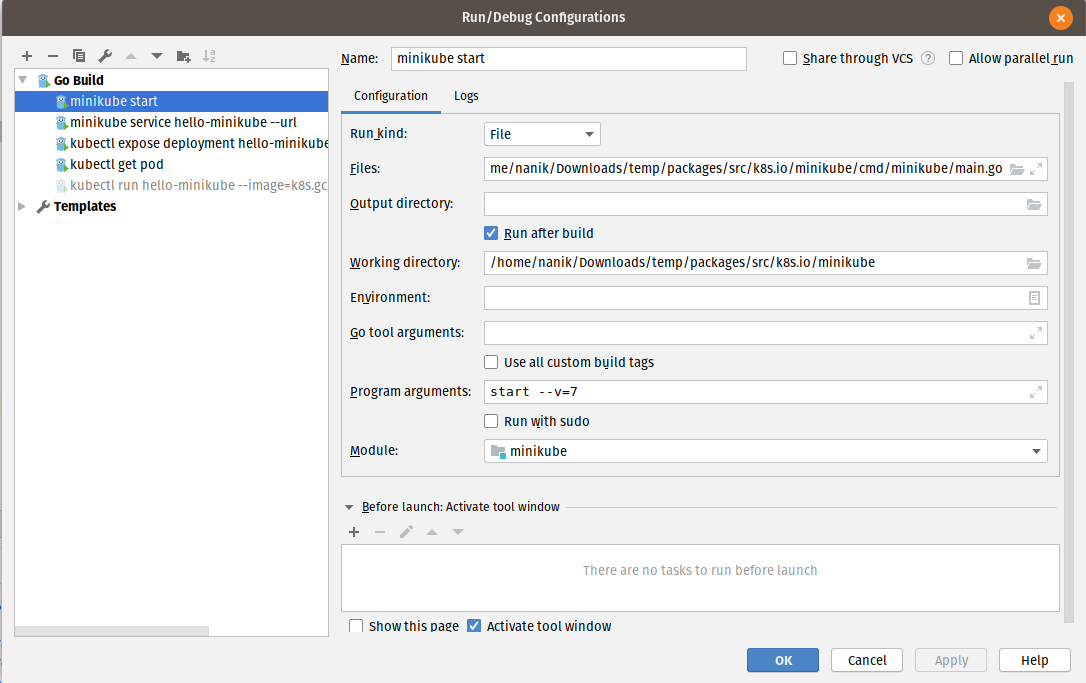The width and height of the screenshot is (1086, 683).
Task: Click the Help button
Action: 1034,660
